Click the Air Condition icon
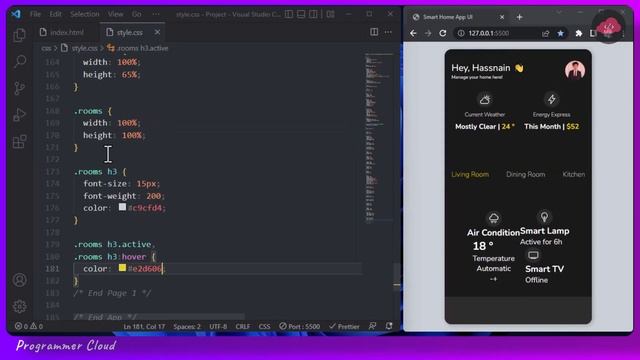The height and width of the screenshot is (360, 640). [493, 218]
